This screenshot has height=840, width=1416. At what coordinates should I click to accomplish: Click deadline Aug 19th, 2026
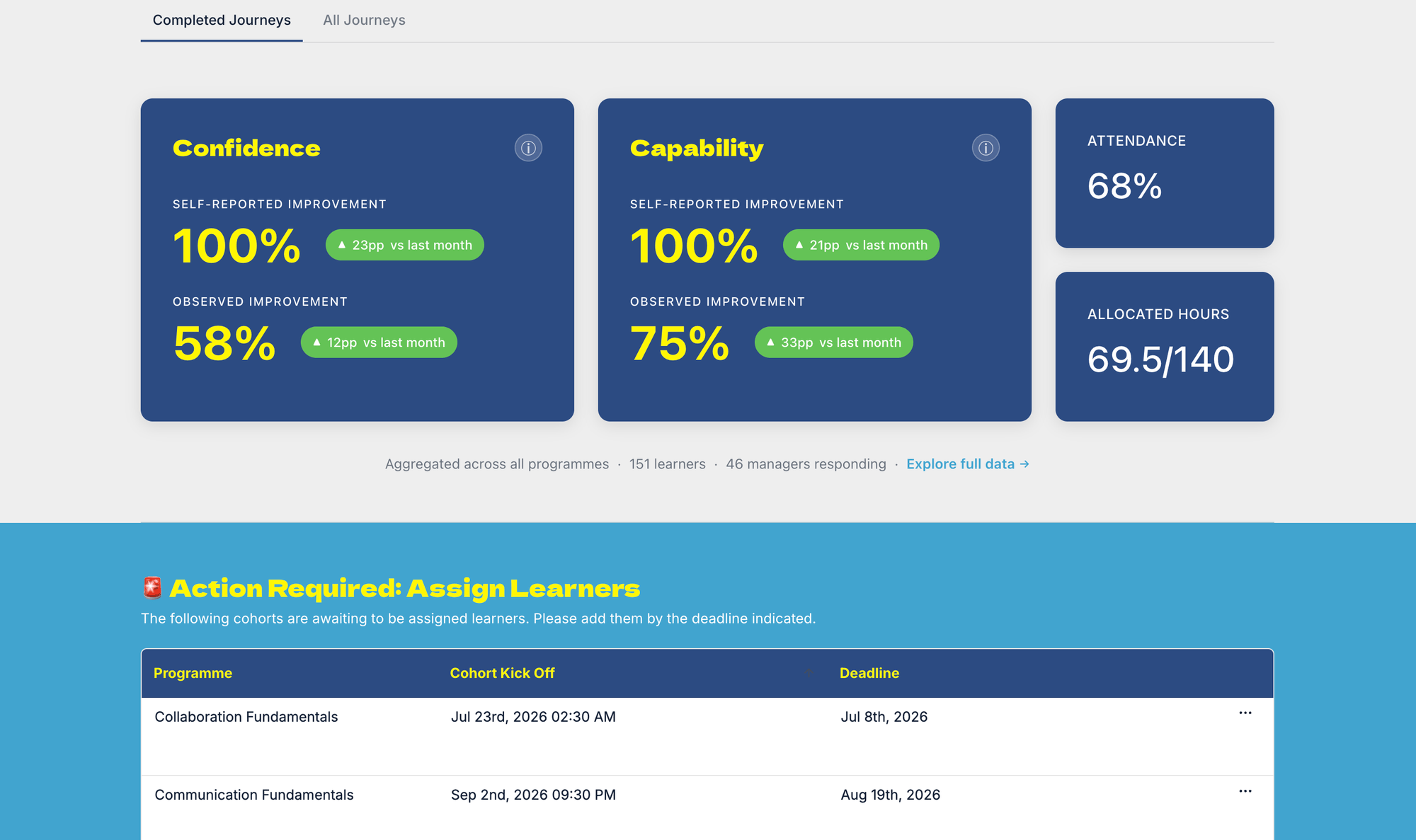click(x=891, y=795)
